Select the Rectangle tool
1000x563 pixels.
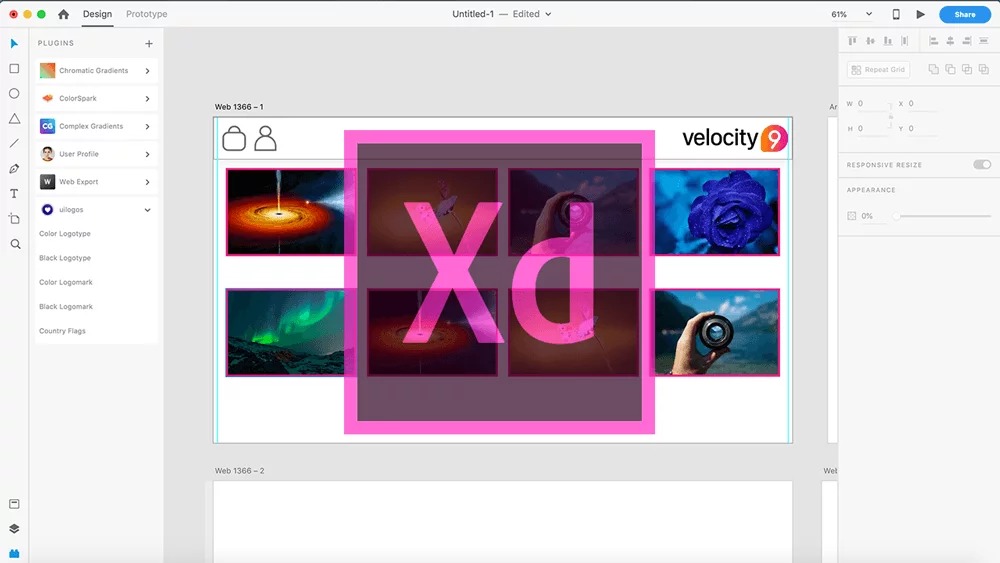click(x=14, y=68)
